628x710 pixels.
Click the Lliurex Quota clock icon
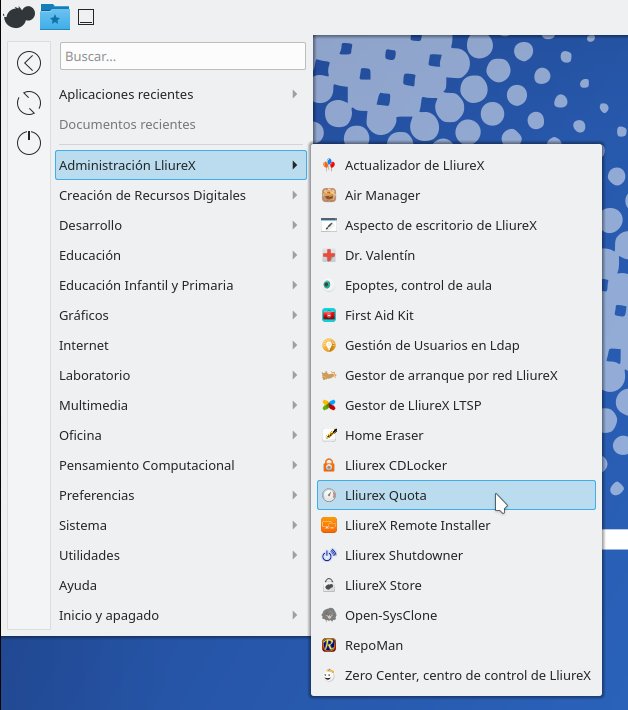tap(329, 495)
